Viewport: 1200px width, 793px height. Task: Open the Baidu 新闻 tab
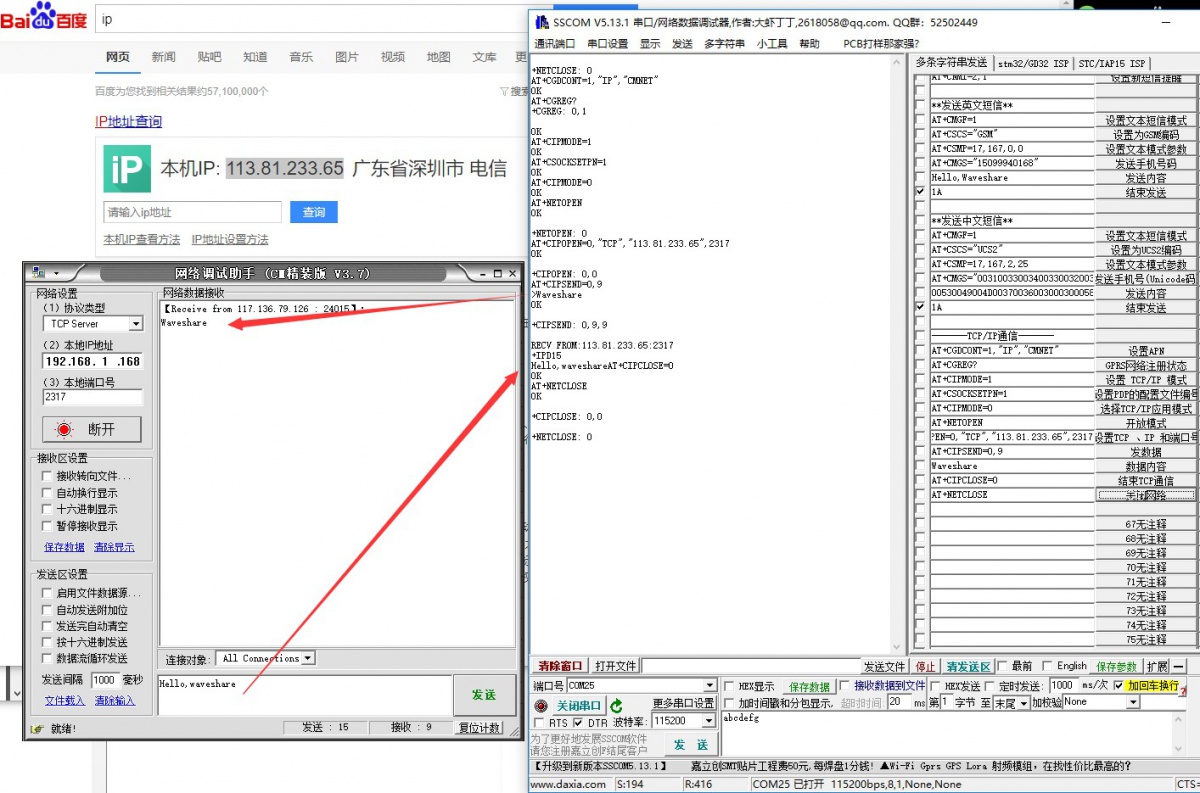(x=163, y=57)
